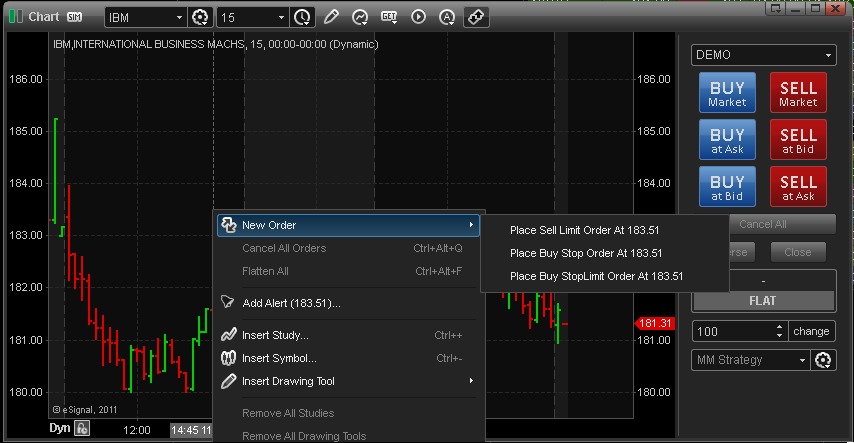This screenshot has width=854, height=443.
Task: Click the interval clock icon
Action: point(303,17)
